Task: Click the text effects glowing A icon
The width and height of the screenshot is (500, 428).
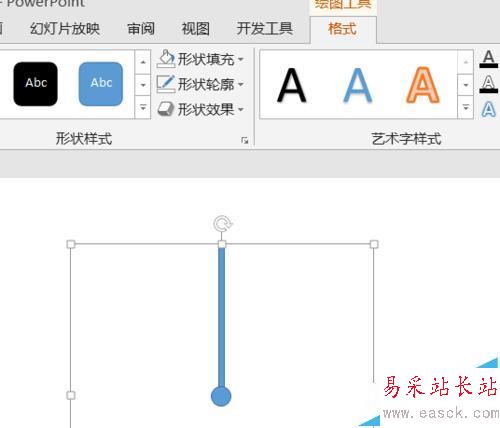Action: [x=489, y=109]
